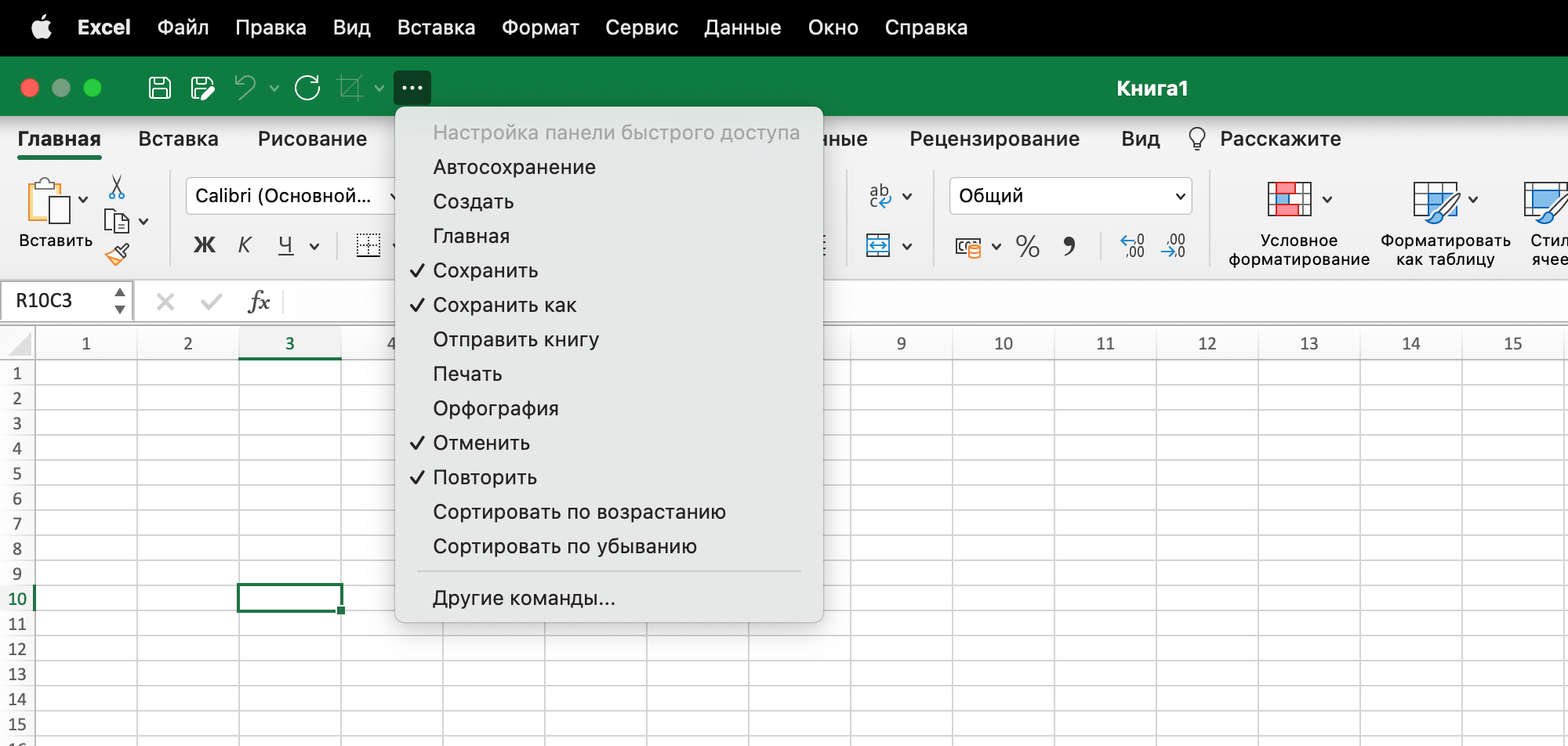
Task: Switch to the Рисование ribbon tab
Action: coord(312,139)
